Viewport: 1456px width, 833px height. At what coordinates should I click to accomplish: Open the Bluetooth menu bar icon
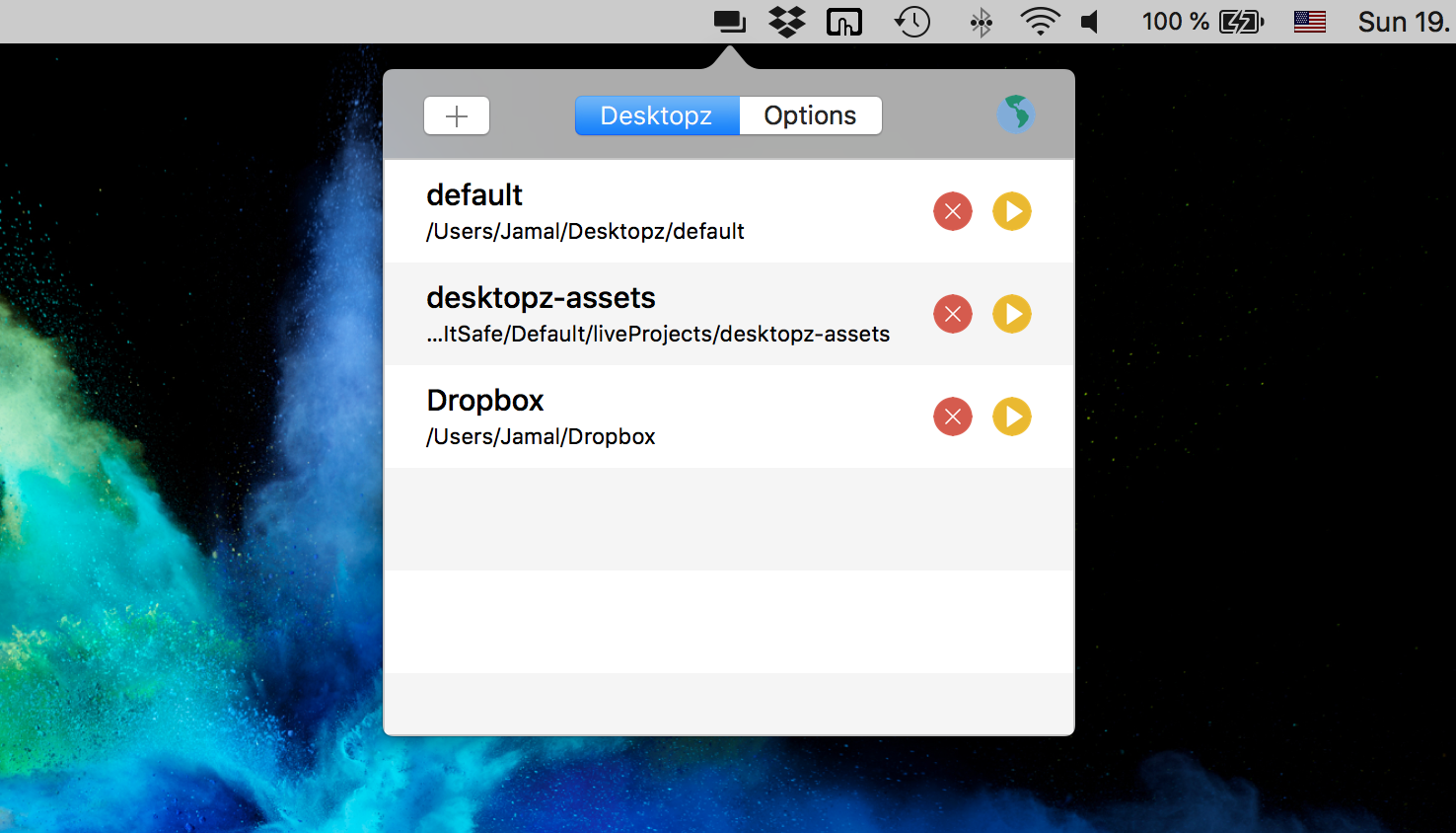click(981, 22)
